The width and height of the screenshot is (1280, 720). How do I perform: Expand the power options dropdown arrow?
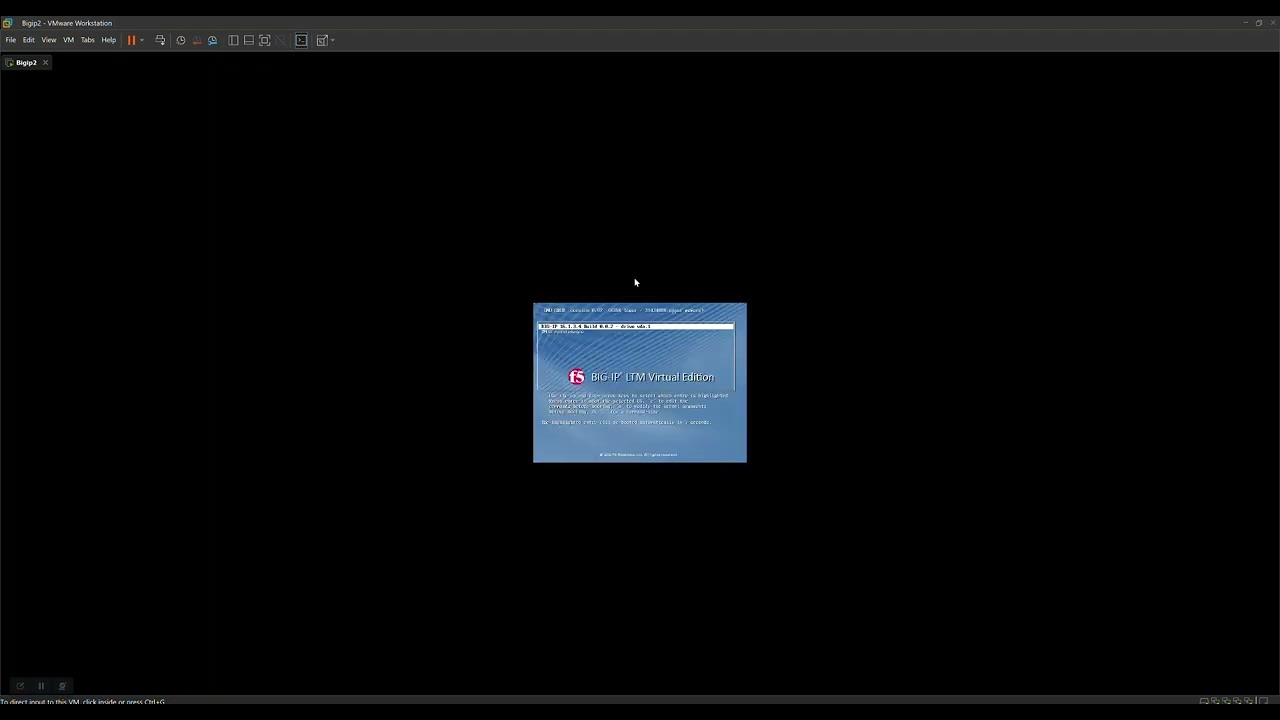[142, 40]
